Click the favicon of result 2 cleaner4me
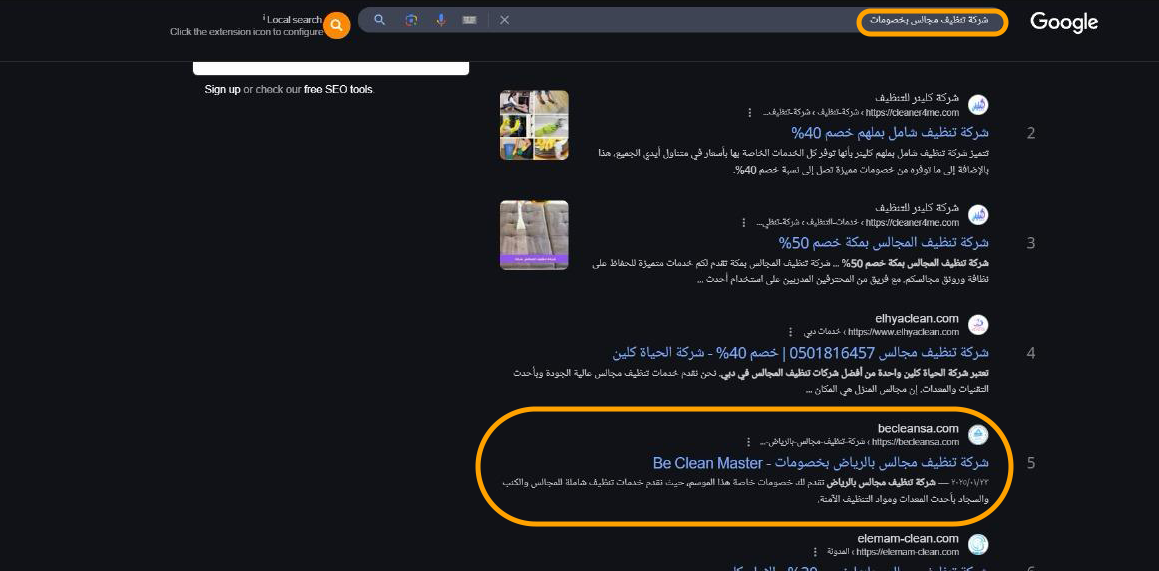Image resolution: width=1159 pixels, height=571 pixels. (x=978, y=105)
